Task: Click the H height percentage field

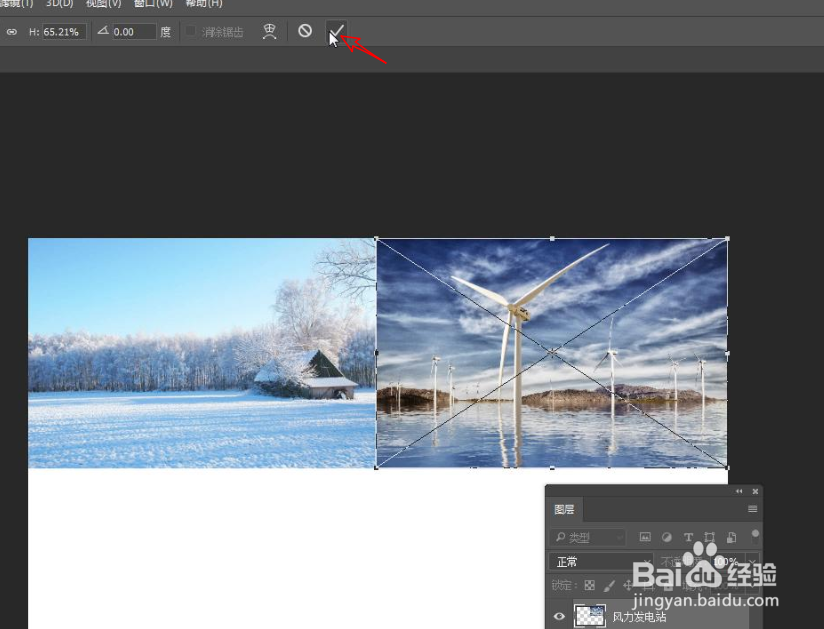Action: tap(64, 32)
